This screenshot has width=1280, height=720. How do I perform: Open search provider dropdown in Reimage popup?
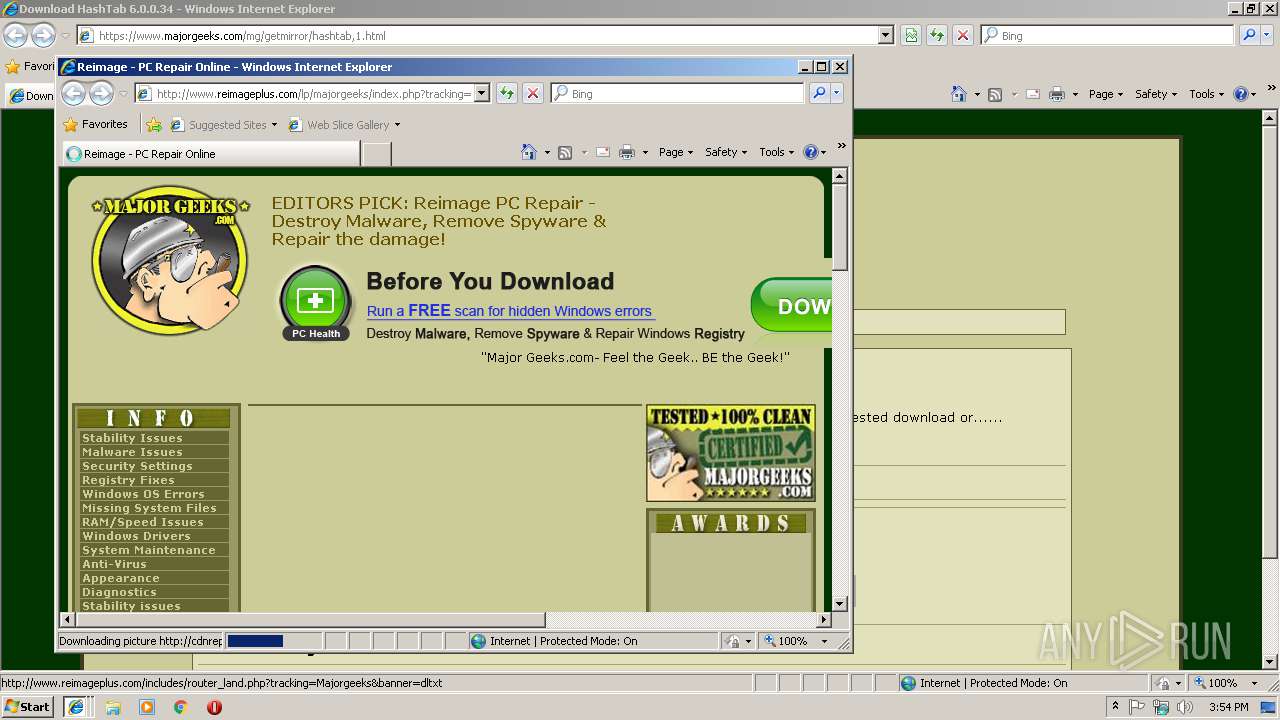837,93
